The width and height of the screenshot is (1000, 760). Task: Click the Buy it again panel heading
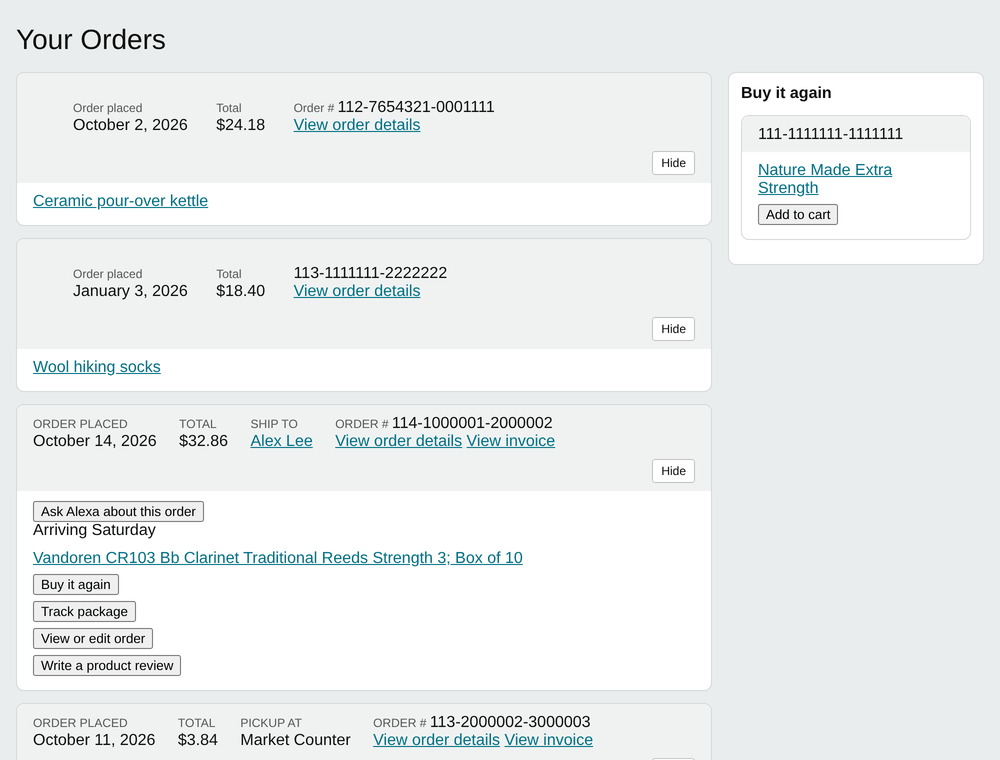point(786,93)
